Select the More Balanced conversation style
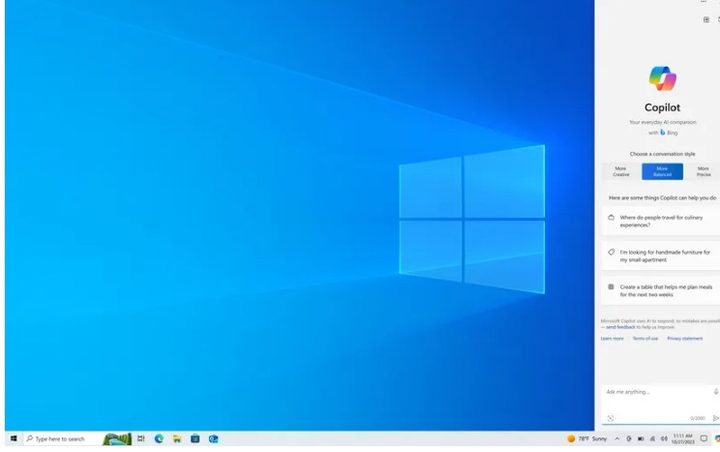 tap(662, 171)
